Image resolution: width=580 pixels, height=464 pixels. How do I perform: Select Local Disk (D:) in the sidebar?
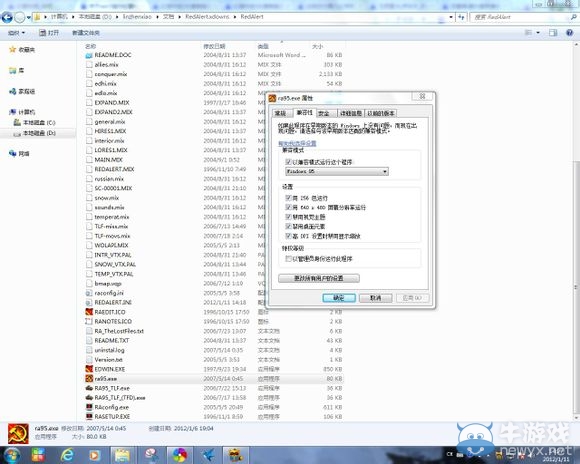coord(34,133)
